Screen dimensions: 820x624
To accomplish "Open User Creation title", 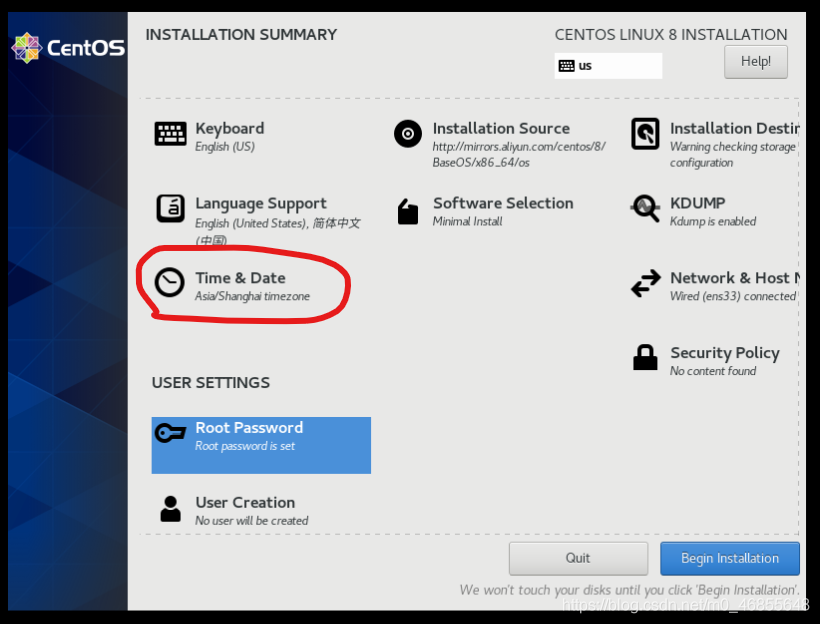I will [245, 502].
